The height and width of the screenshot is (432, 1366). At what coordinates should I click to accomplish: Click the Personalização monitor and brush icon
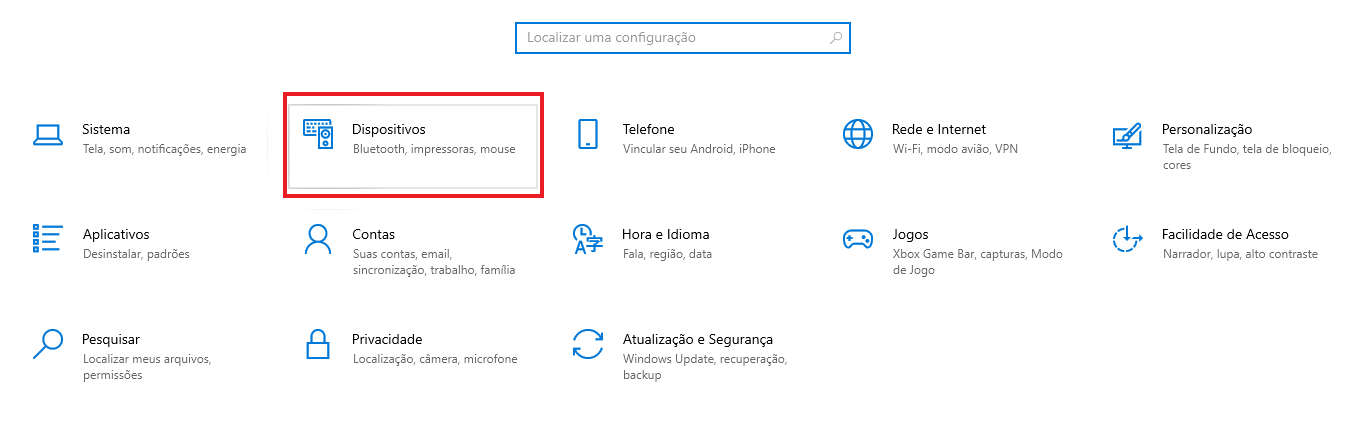coord(1127,136)
